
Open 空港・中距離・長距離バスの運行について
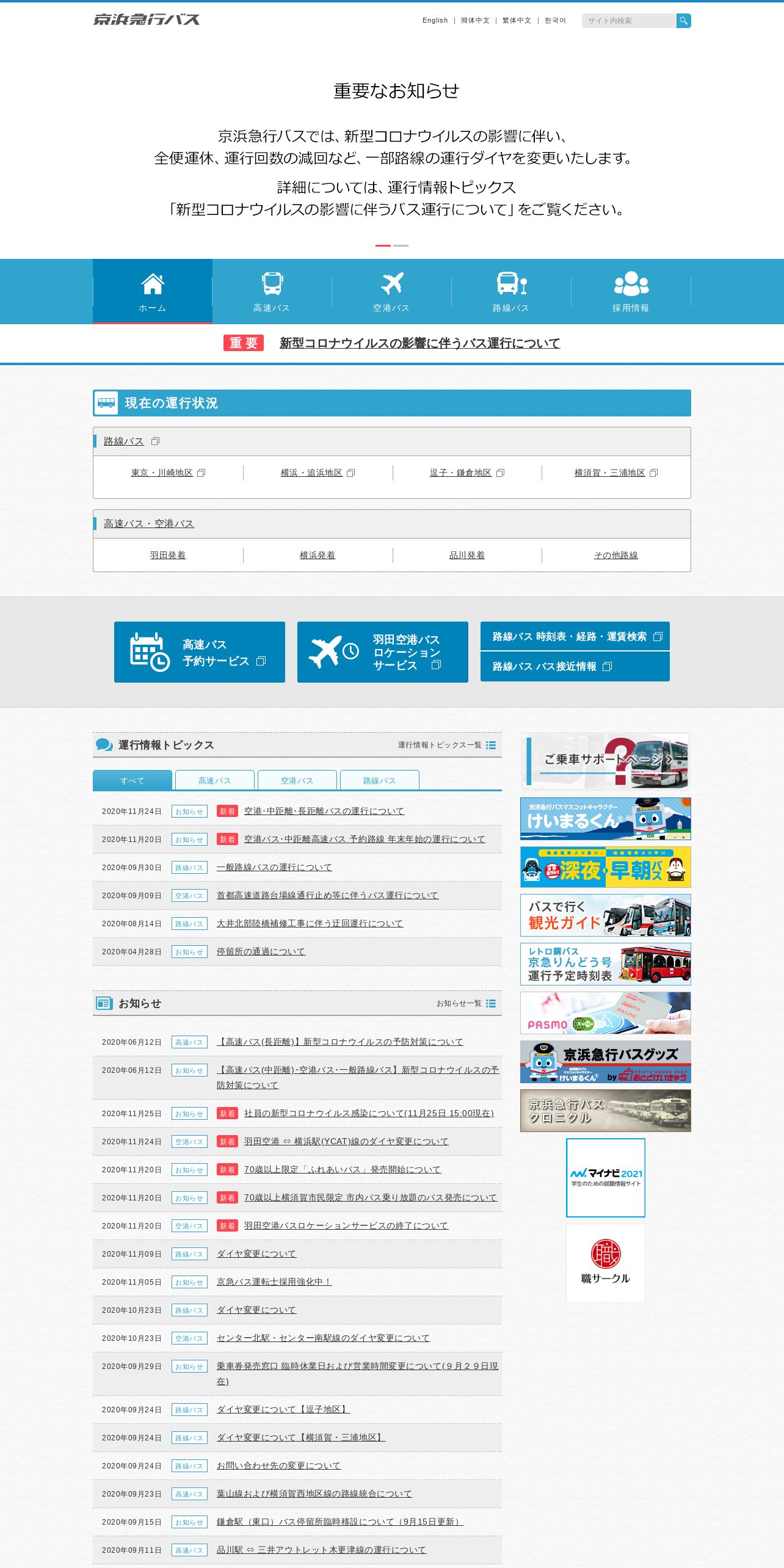click(324, 811)
